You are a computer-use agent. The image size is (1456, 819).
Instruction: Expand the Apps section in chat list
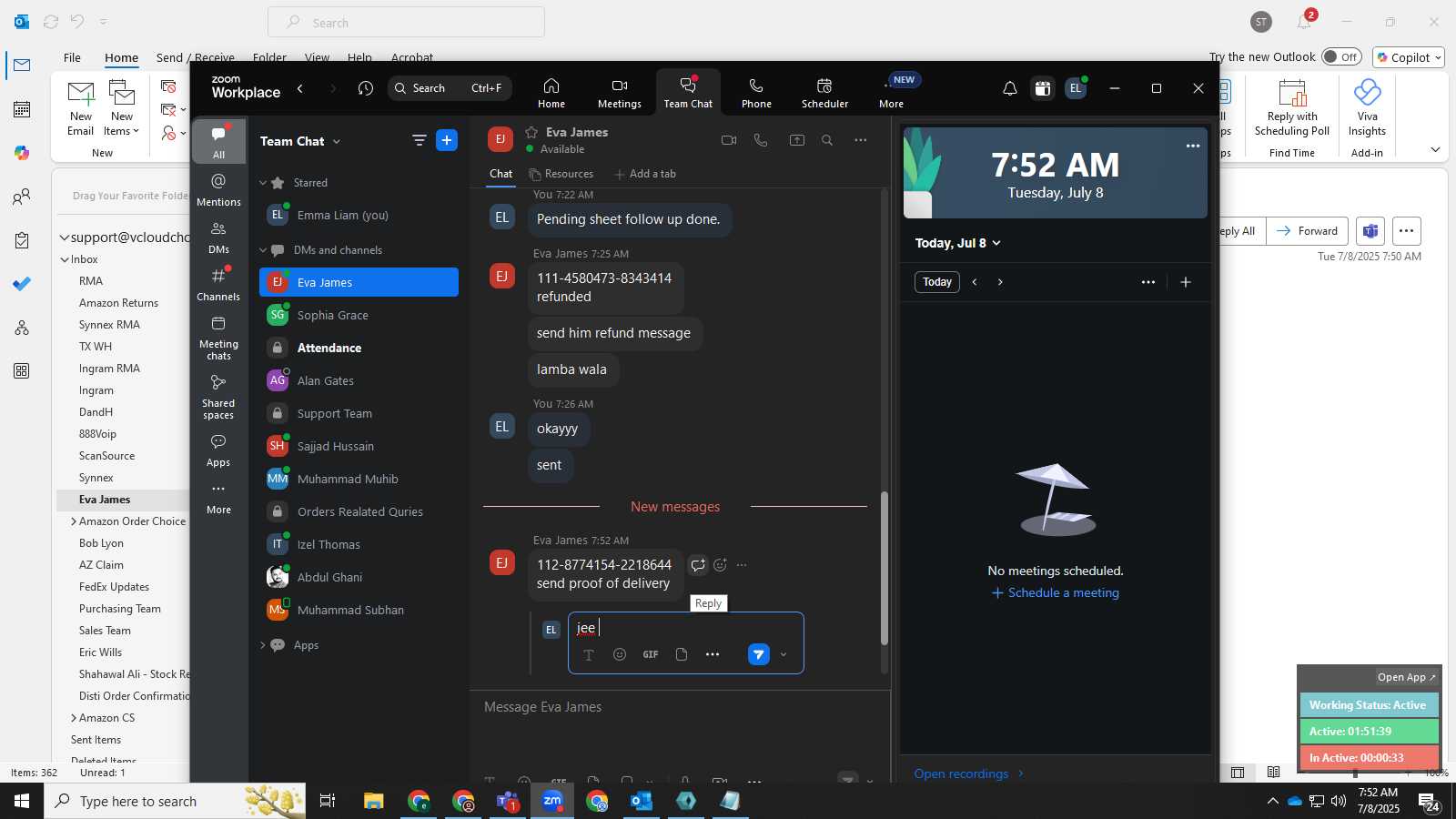click(263, 645)
